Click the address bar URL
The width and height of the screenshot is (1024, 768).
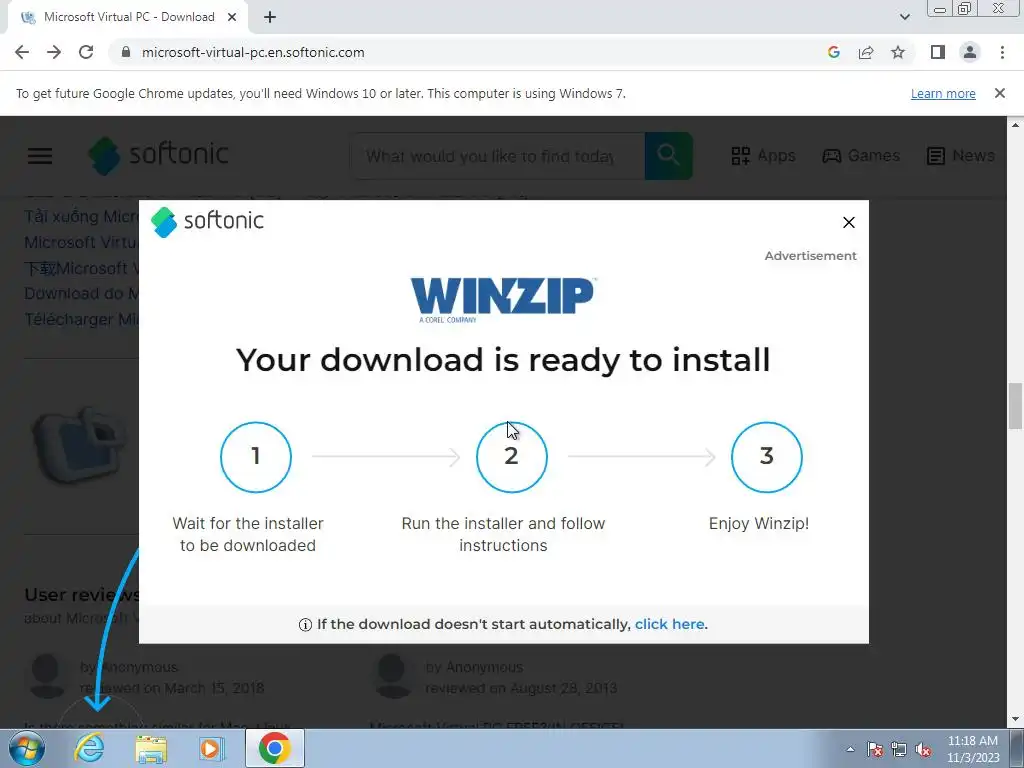[253, 52]
